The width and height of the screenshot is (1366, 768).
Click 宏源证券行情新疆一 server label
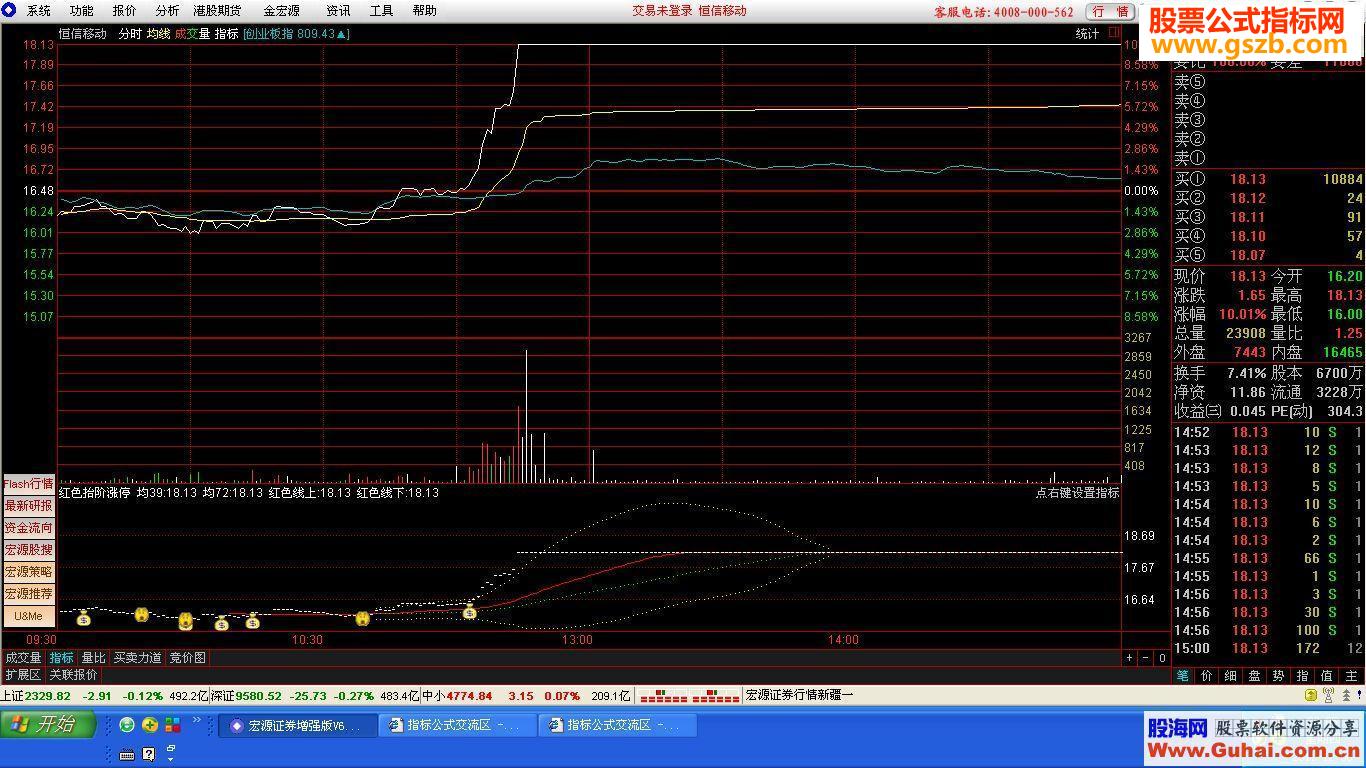(799, 695)
